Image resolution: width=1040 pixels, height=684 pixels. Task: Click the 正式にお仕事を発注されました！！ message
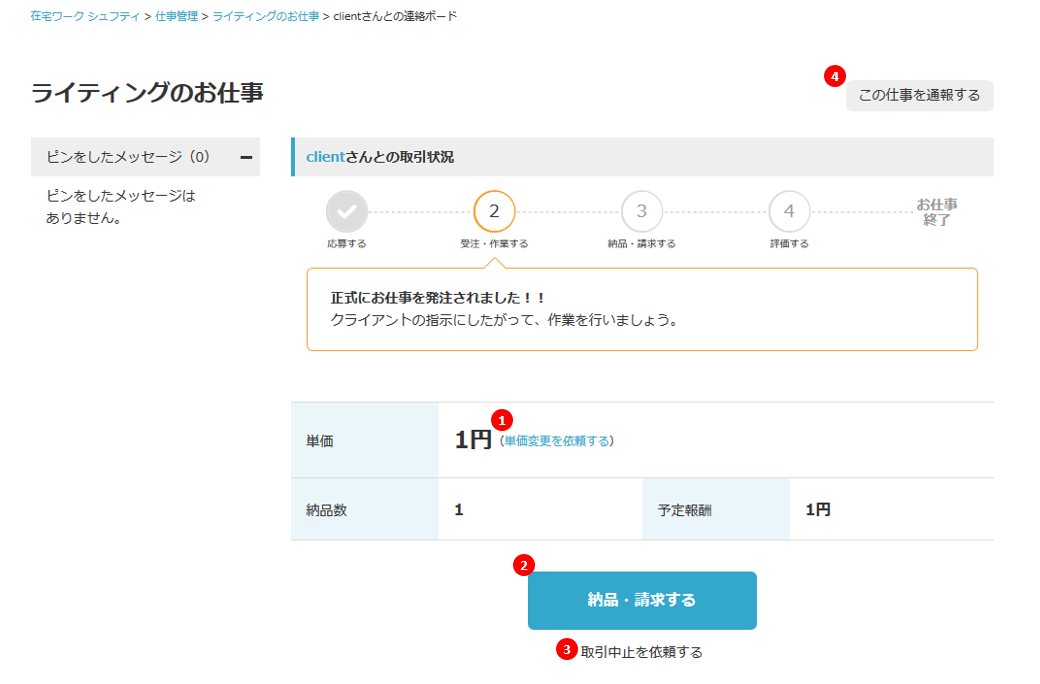coord(438,298)
